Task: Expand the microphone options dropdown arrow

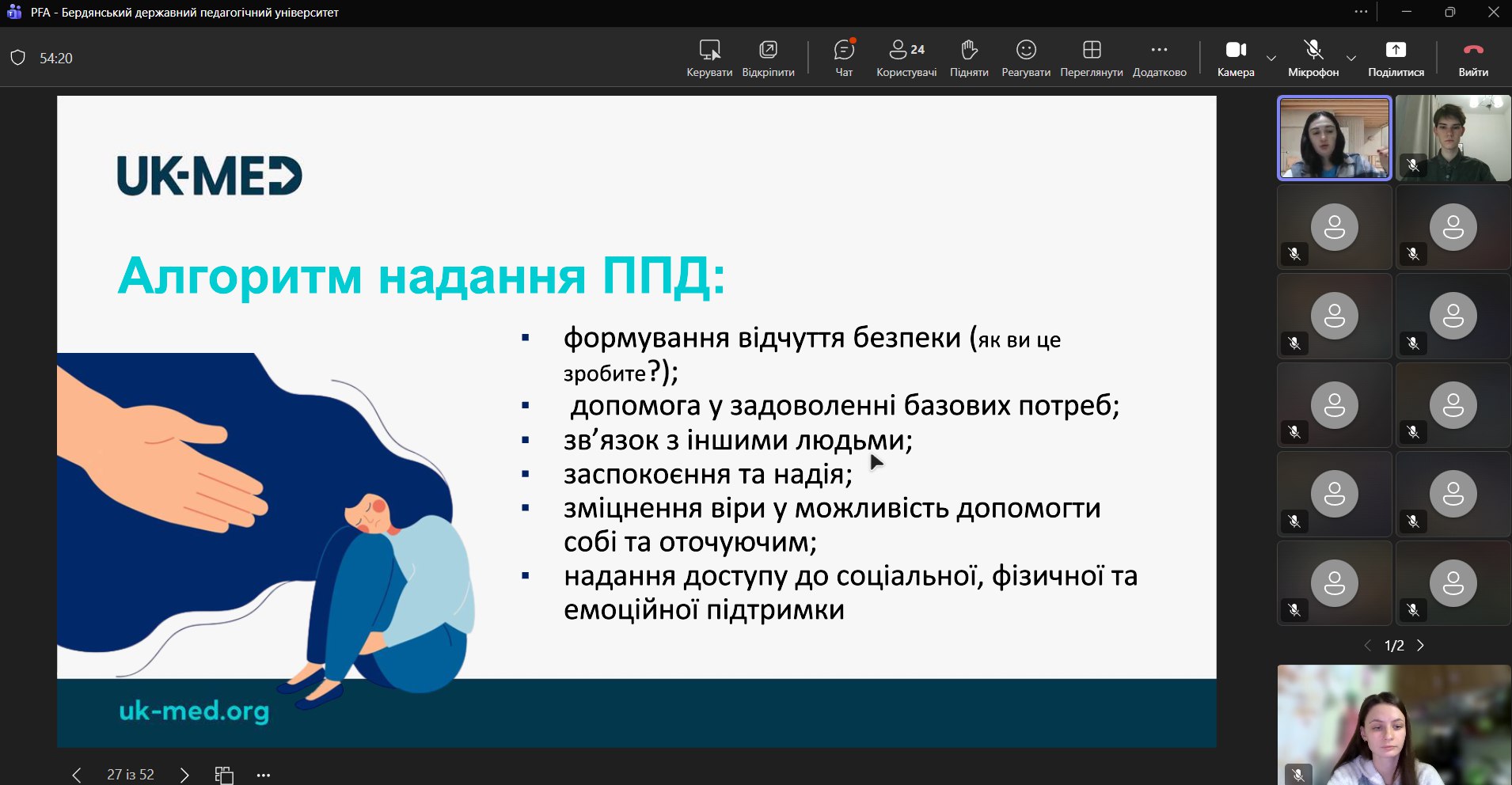Action: [1351, 58]
